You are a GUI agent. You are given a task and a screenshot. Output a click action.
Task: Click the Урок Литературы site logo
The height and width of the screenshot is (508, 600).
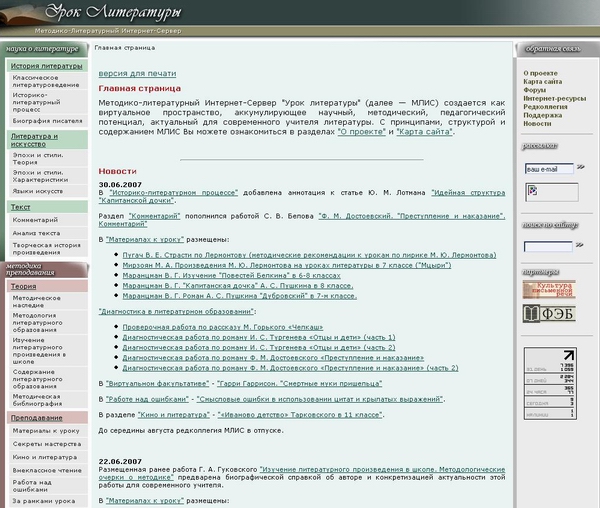113,12
